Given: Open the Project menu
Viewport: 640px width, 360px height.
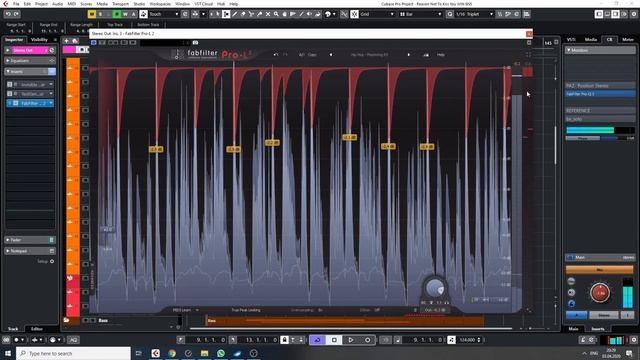Looking at the screenshot, I should pos(41,4).
